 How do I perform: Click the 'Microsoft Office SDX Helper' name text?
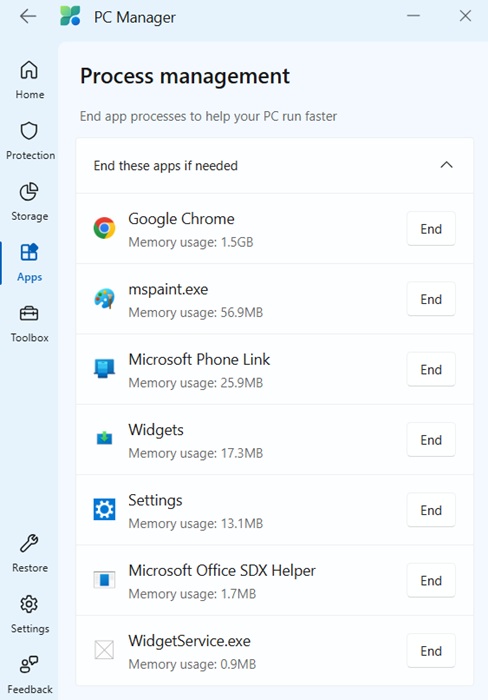click(222, 571)
